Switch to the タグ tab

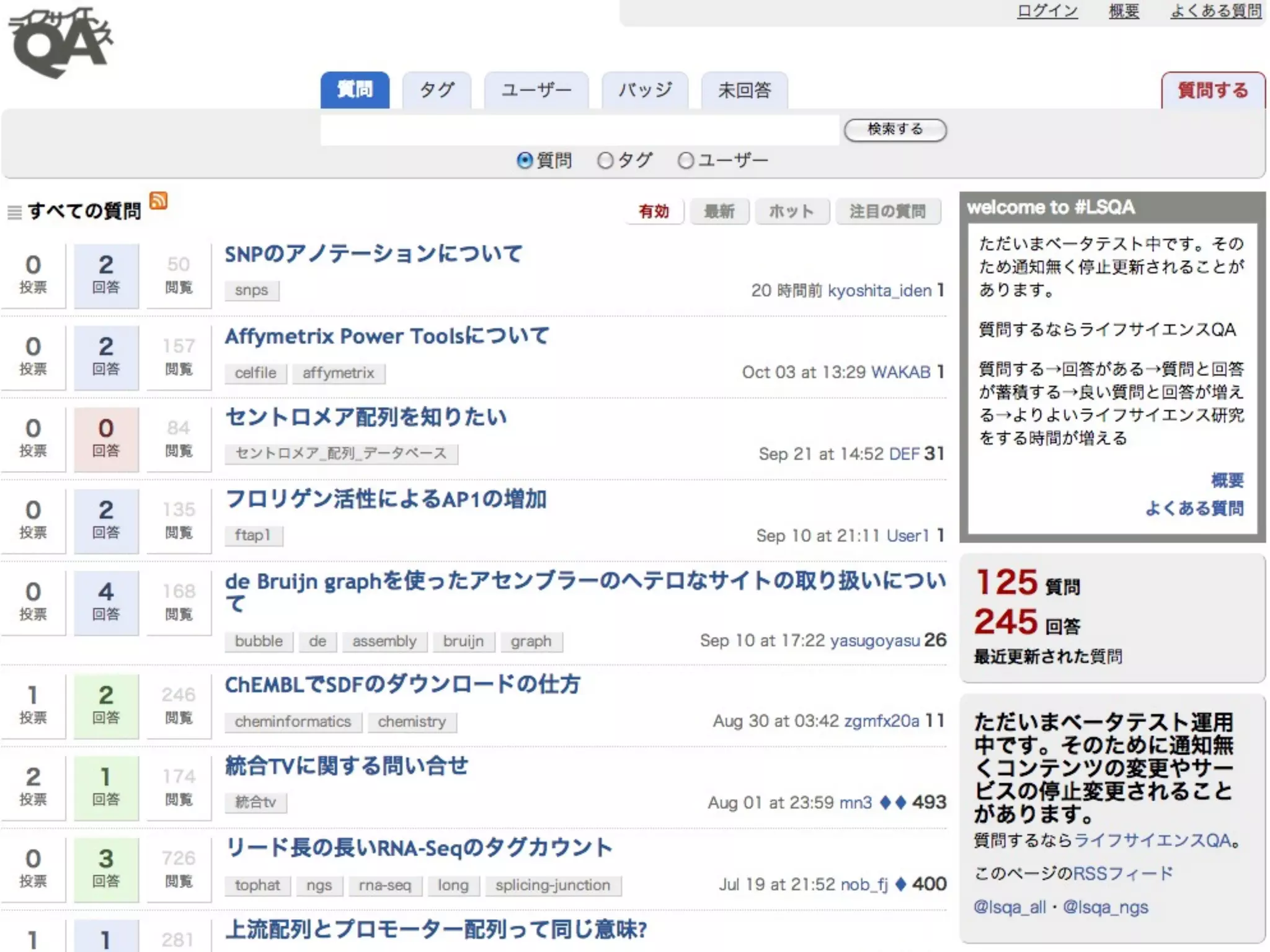point(437,90)
